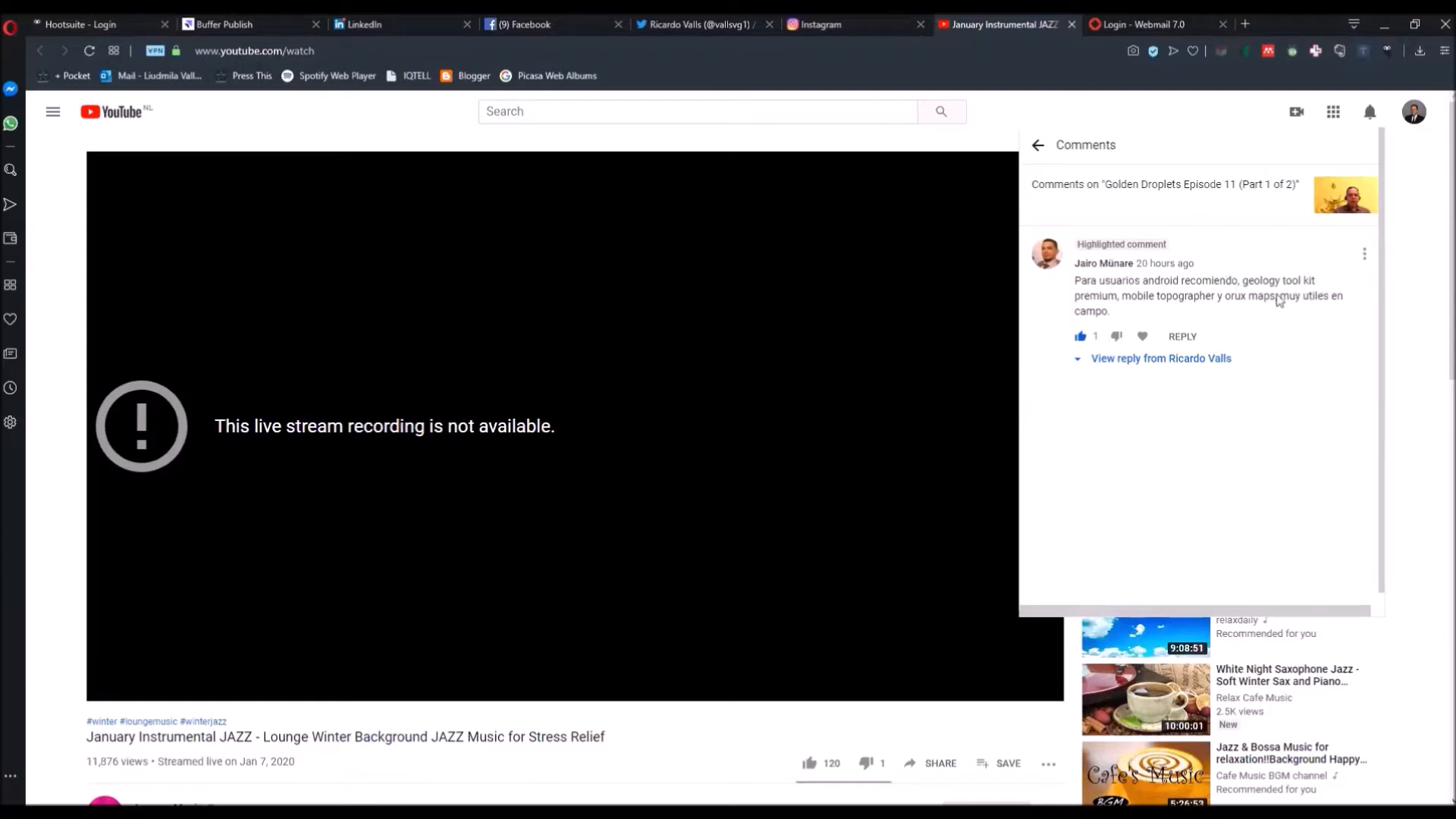
Task: Open more actions ellipsis below the video
Action: click(x=1049, y=764)
